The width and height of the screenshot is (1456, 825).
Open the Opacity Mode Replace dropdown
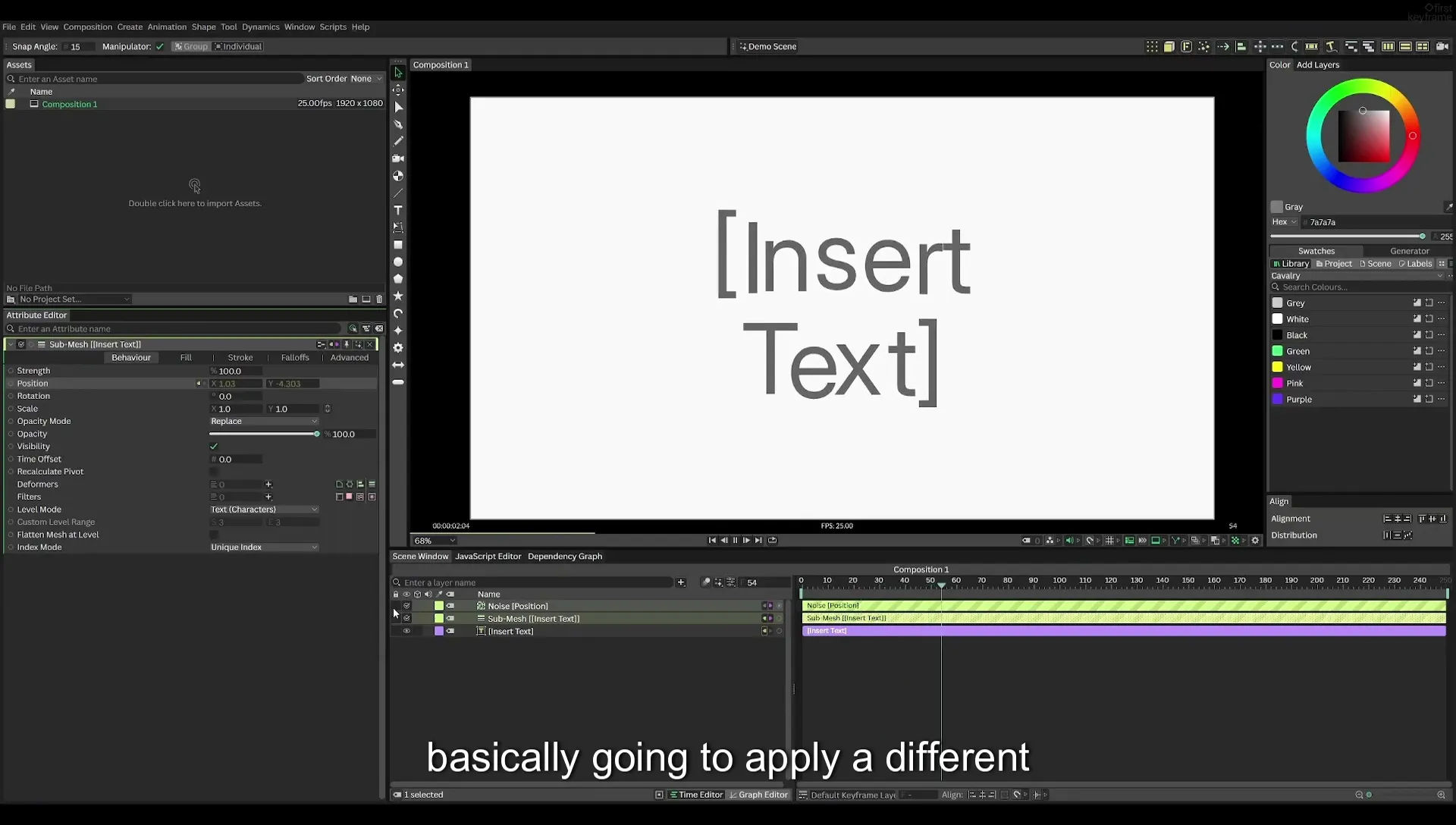click(264, 422)
